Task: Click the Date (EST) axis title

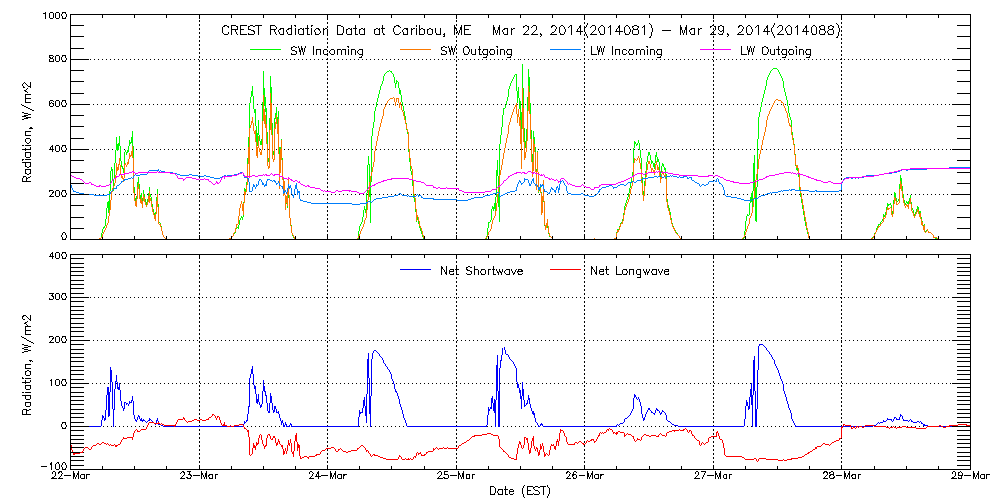Action: point(520,491)
